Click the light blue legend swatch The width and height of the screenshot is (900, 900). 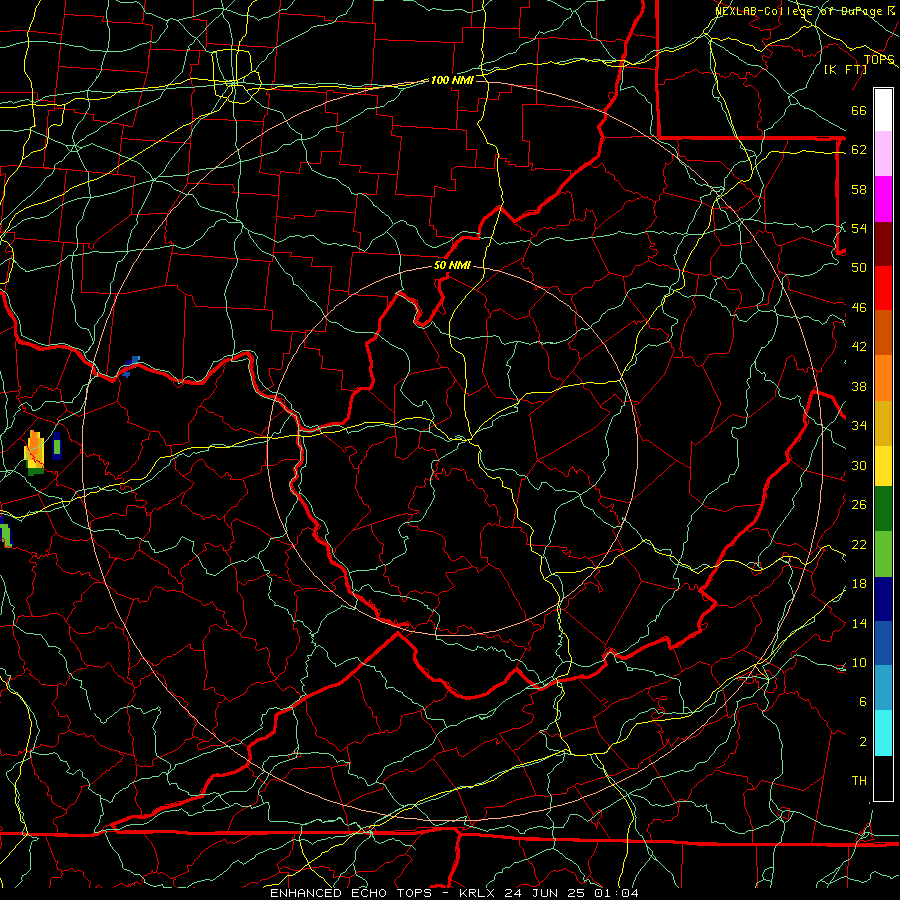(x=883, y=688)
